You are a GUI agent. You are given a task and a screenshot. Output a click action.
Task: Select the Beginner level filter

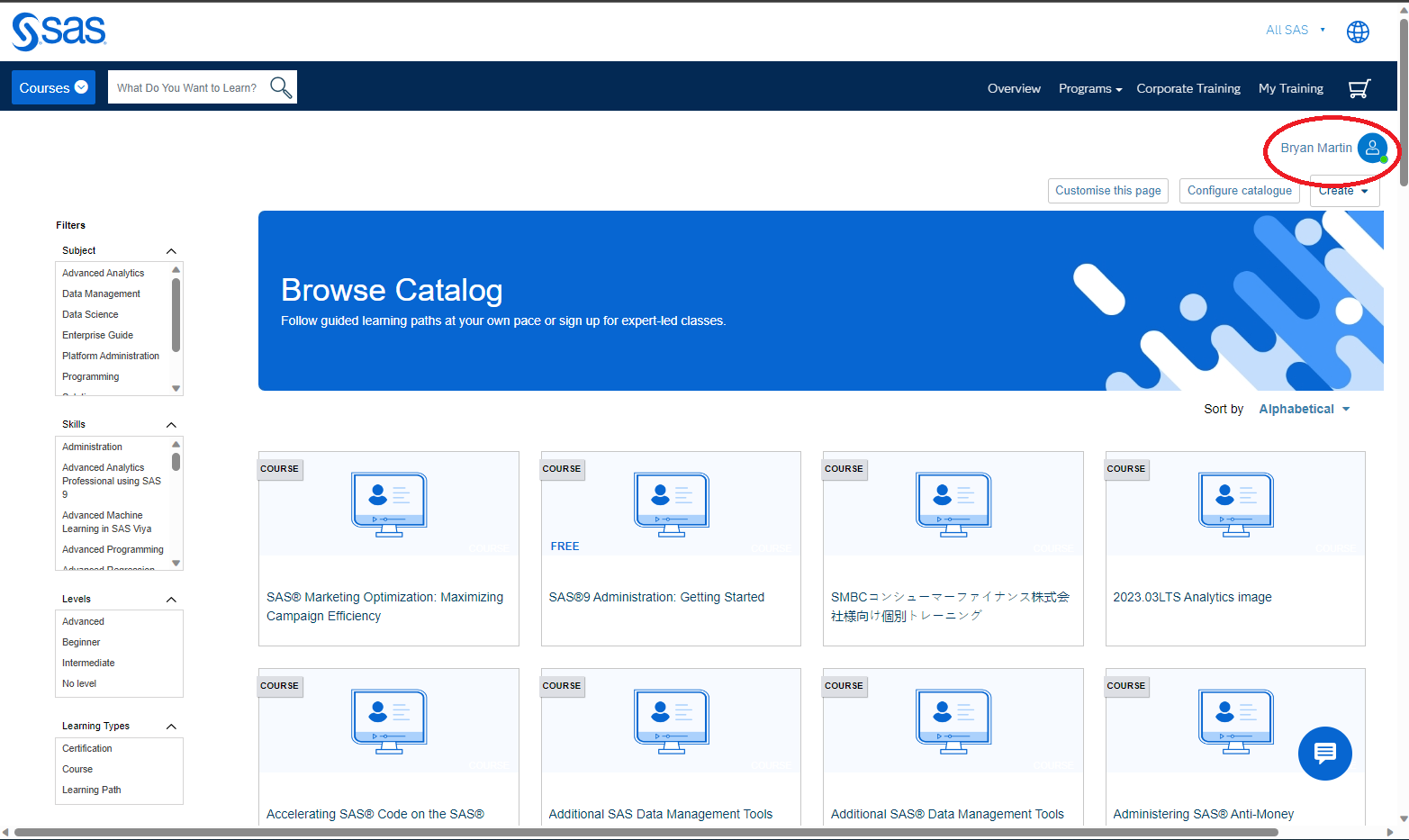click(81, 642)
